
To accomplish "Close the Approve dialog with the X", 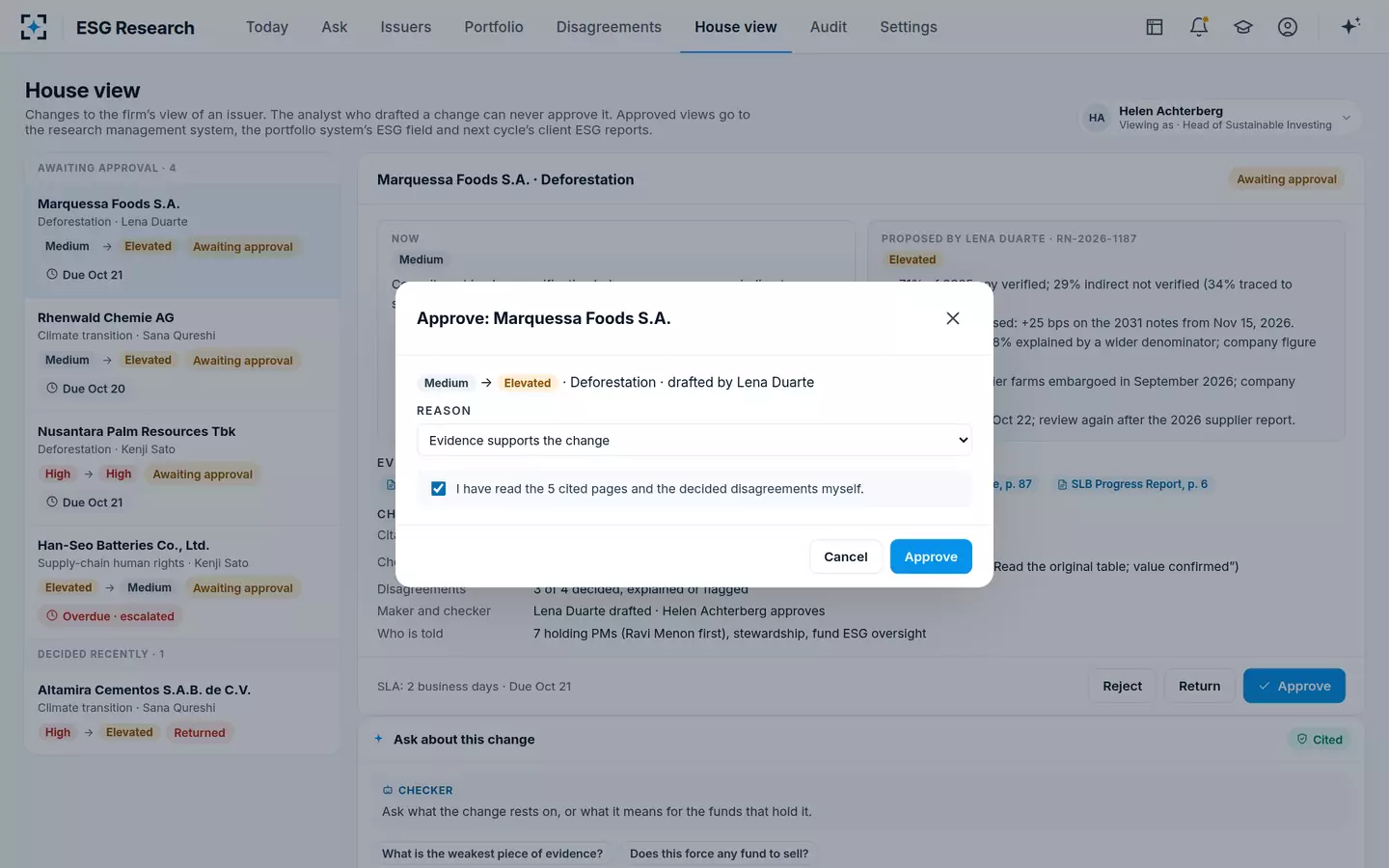I will point(953,318).
